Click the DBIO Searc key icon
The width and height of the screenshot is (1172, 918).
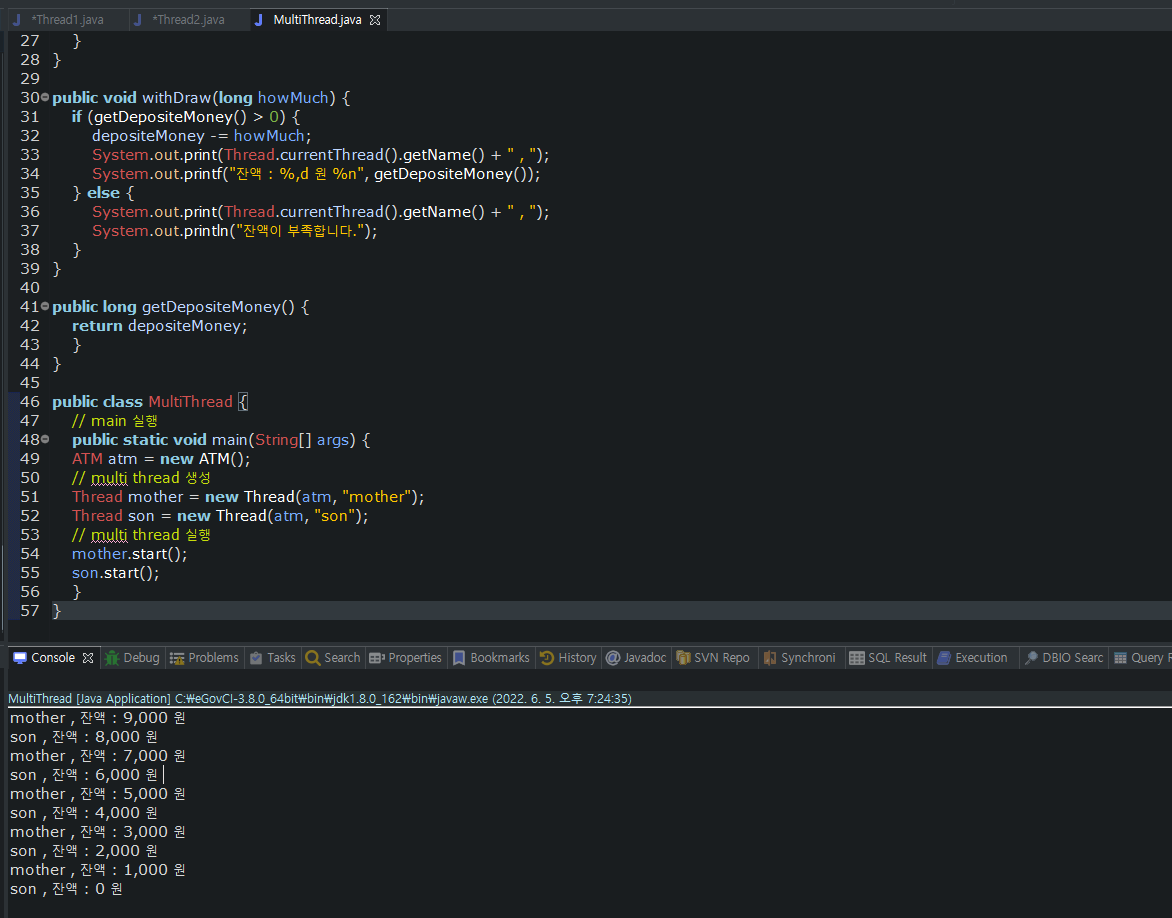(x=1031, y=658)
